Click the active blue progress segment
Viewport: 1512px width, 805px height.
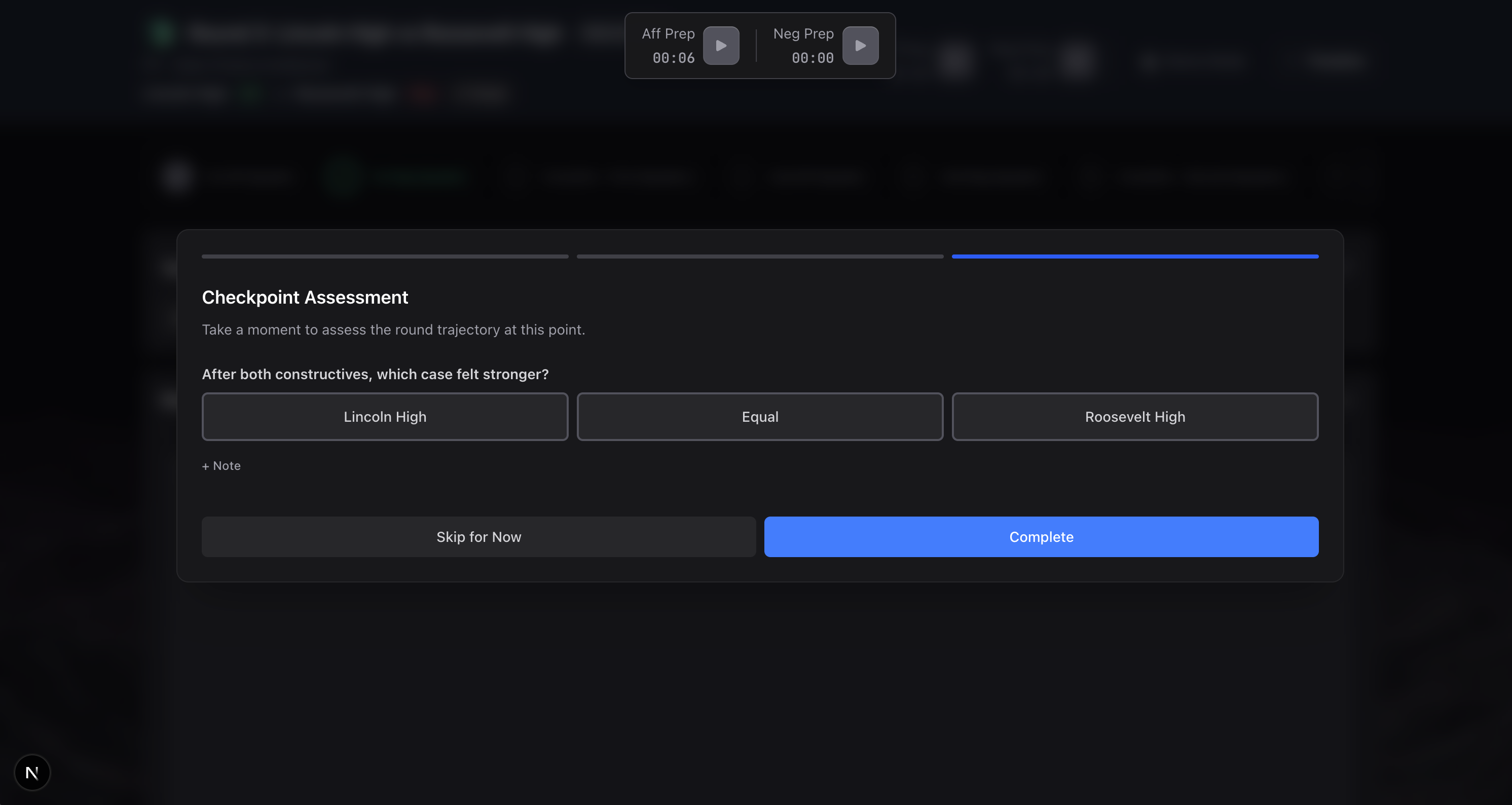click(x=1134, y=257)
